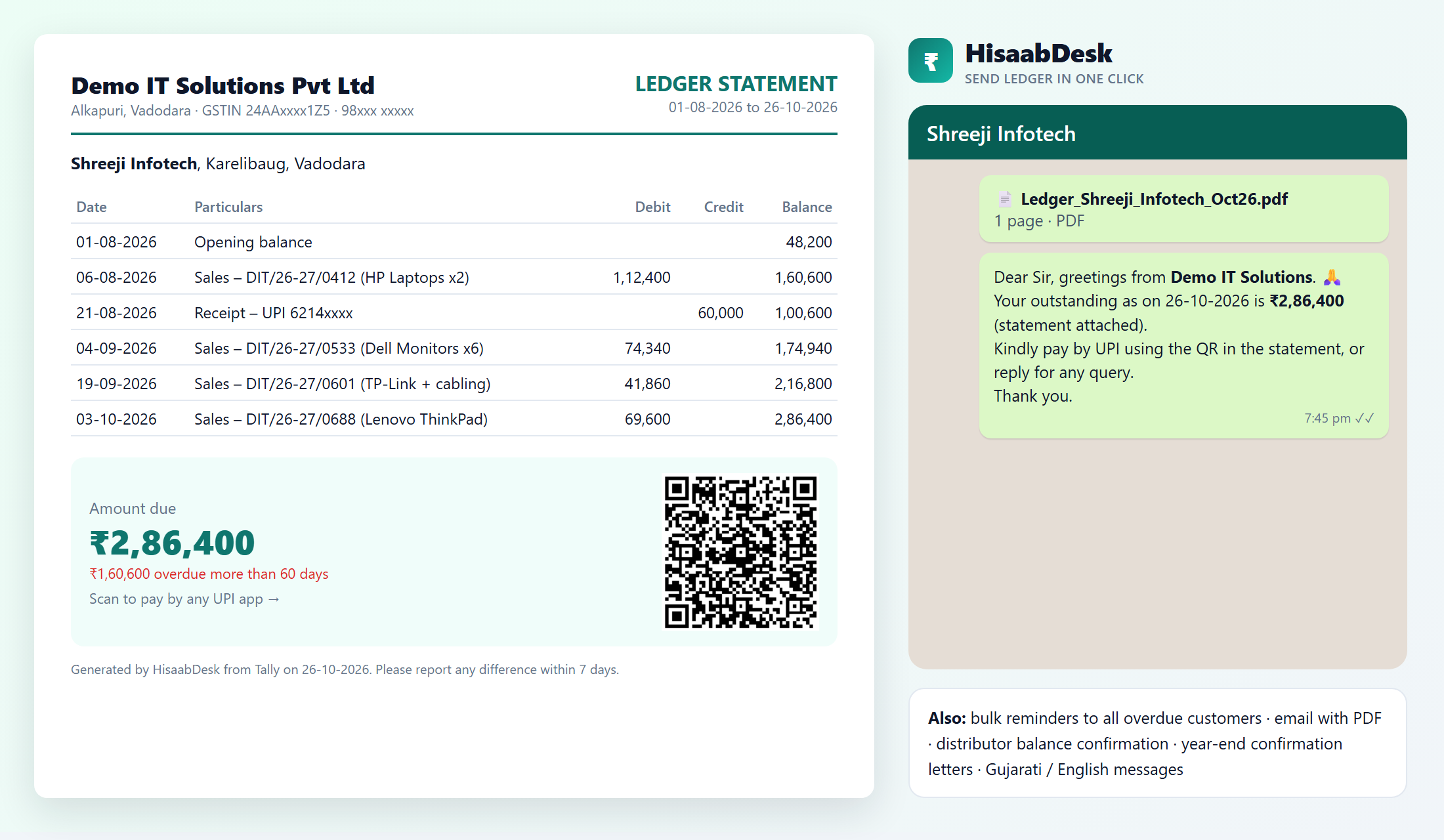Click the GSTIN 24AAxxxxx1Z5 address line

coord(242,110)
